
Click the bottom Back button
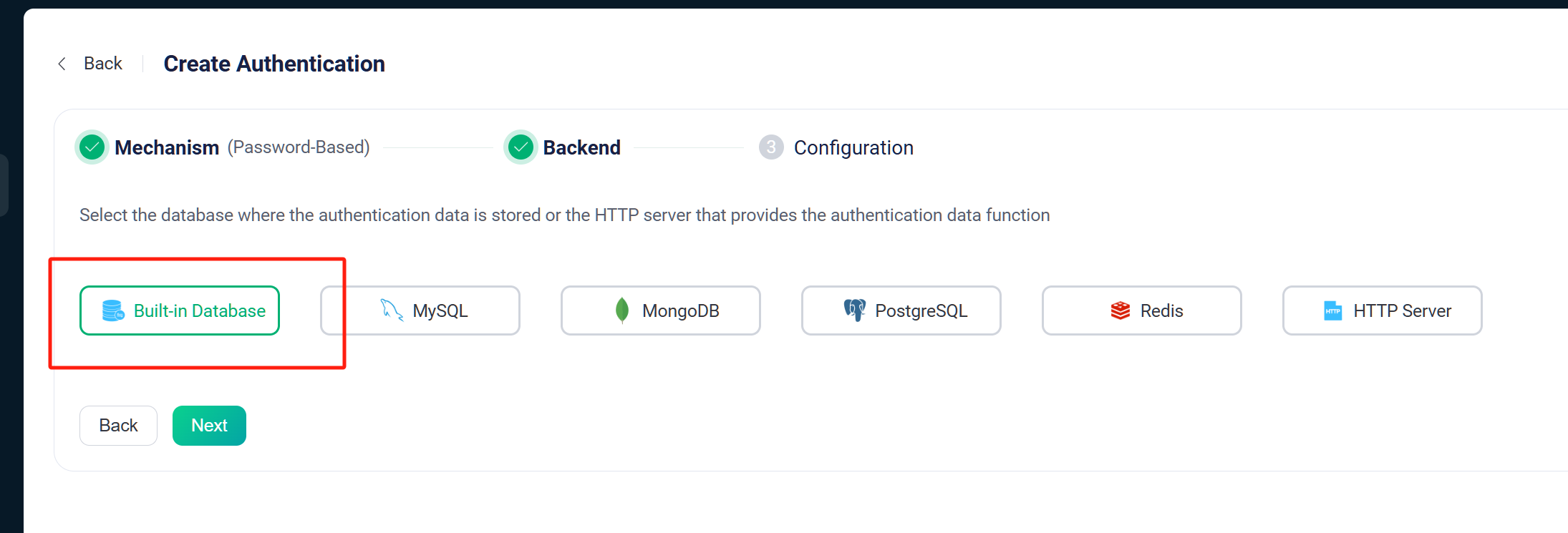pos(118,426)
